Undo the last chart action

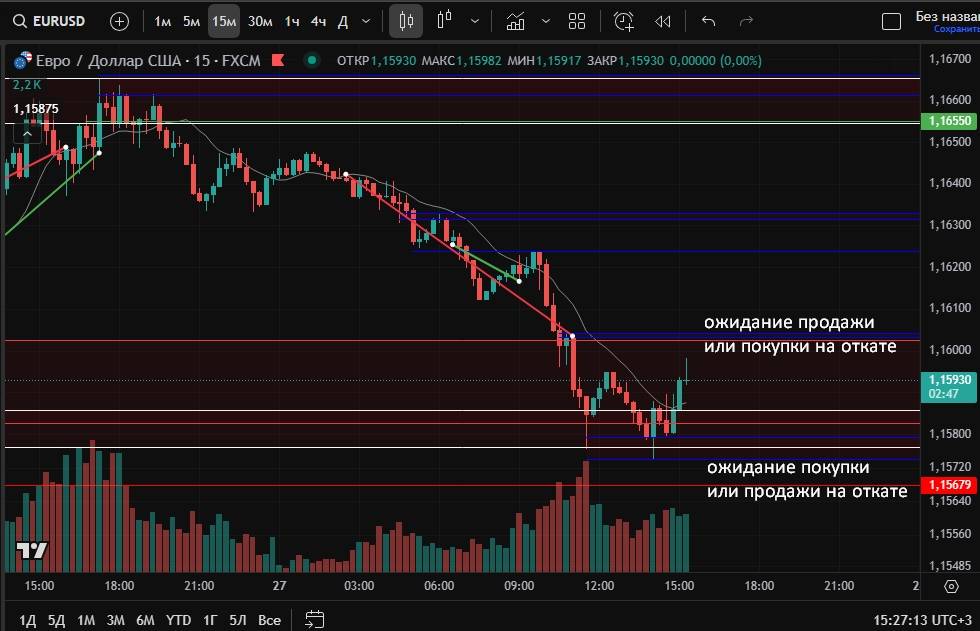(x=709, y=21)
